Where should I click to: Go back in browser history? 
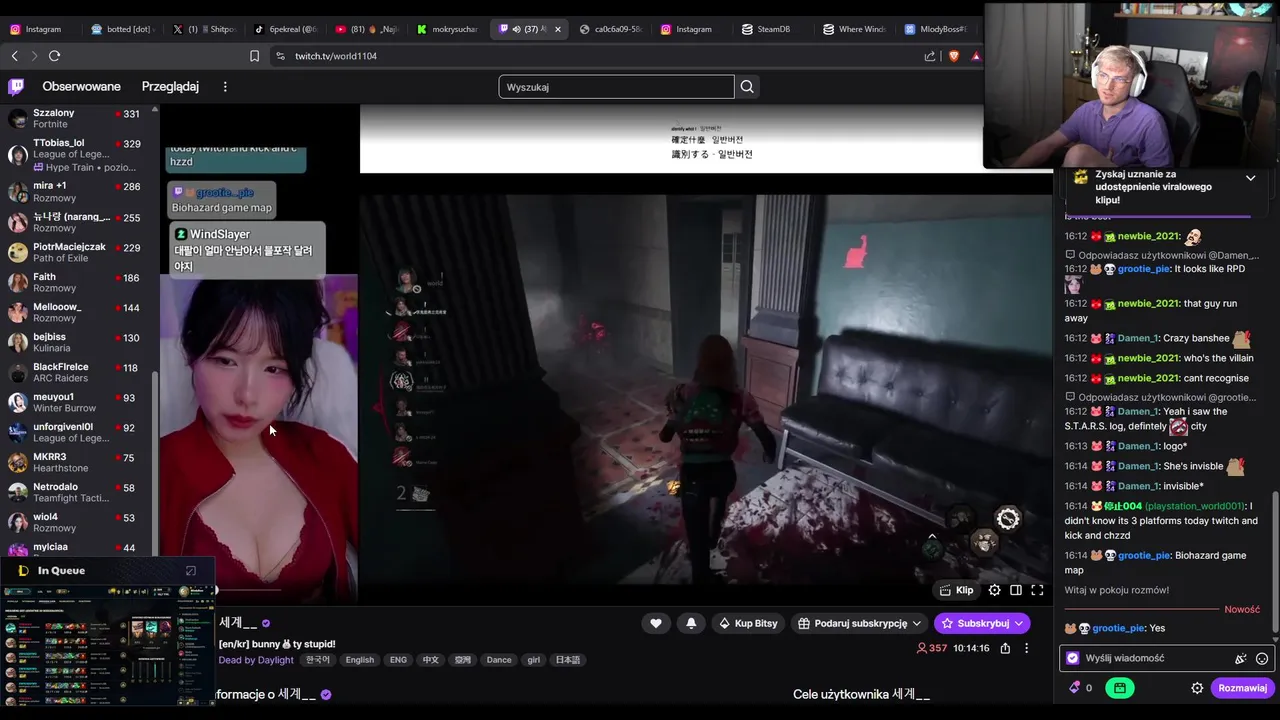tap(14, 56)
